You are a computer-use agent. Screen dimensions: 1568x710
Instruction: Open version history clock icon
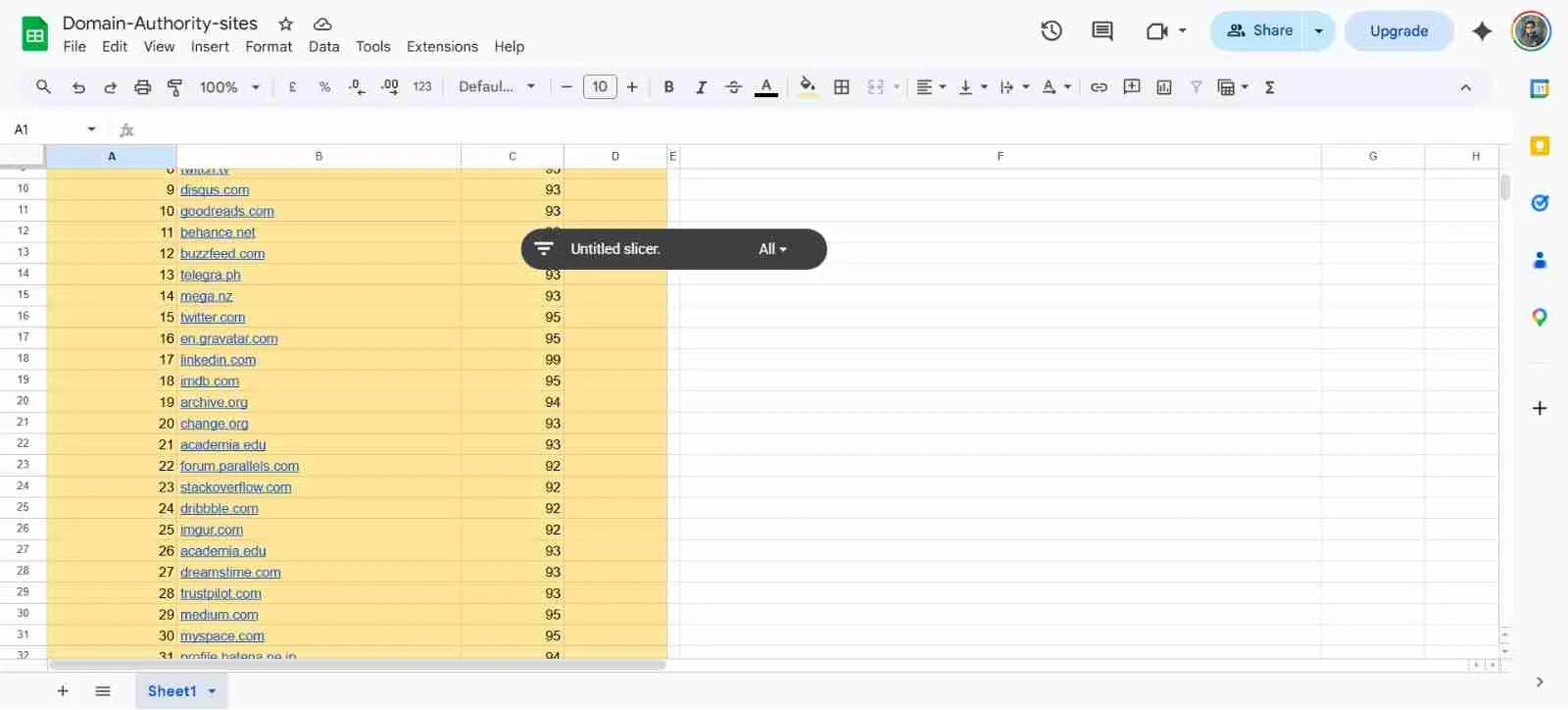pyautogui.click(x=1051, y=30)
